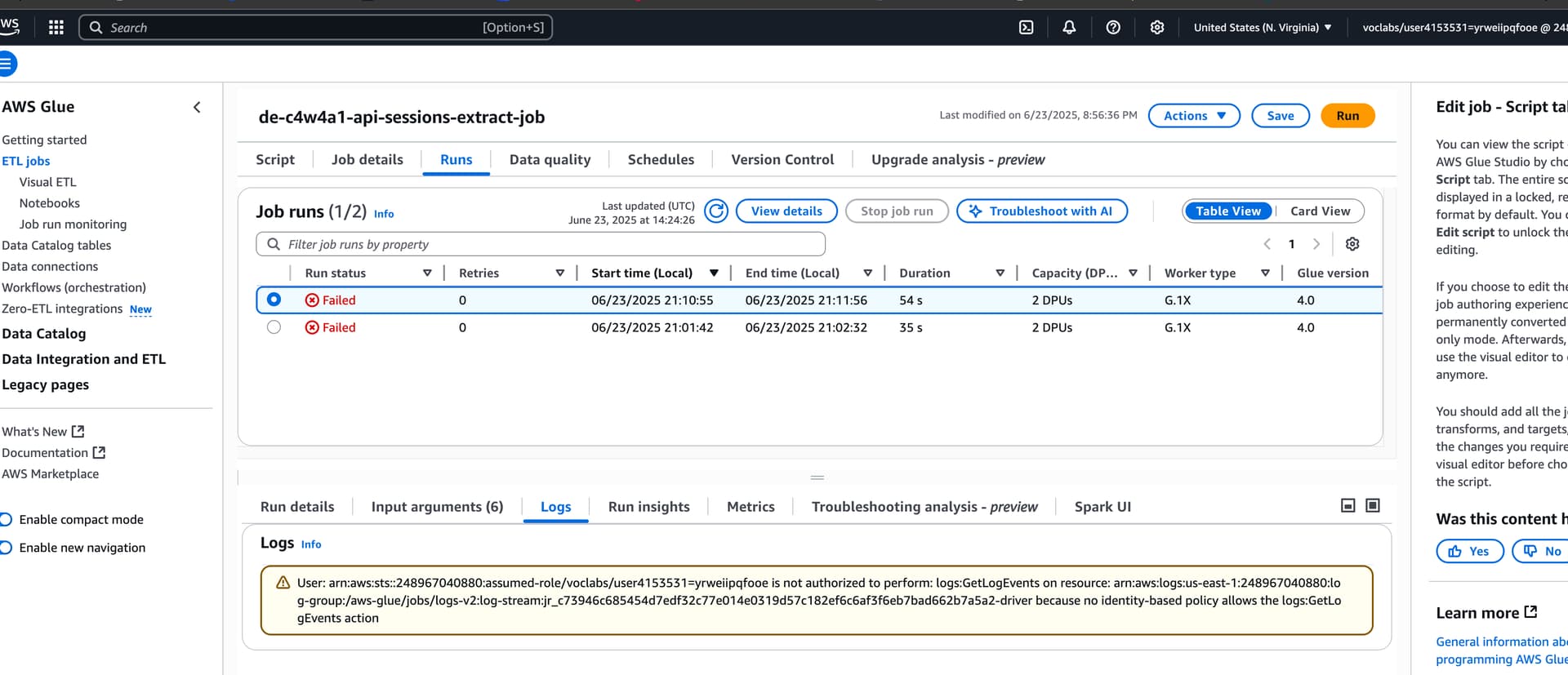Viewport: 1568px width, 675px height.
Task: Open the Run insights tab
Action: click(649, 507)
